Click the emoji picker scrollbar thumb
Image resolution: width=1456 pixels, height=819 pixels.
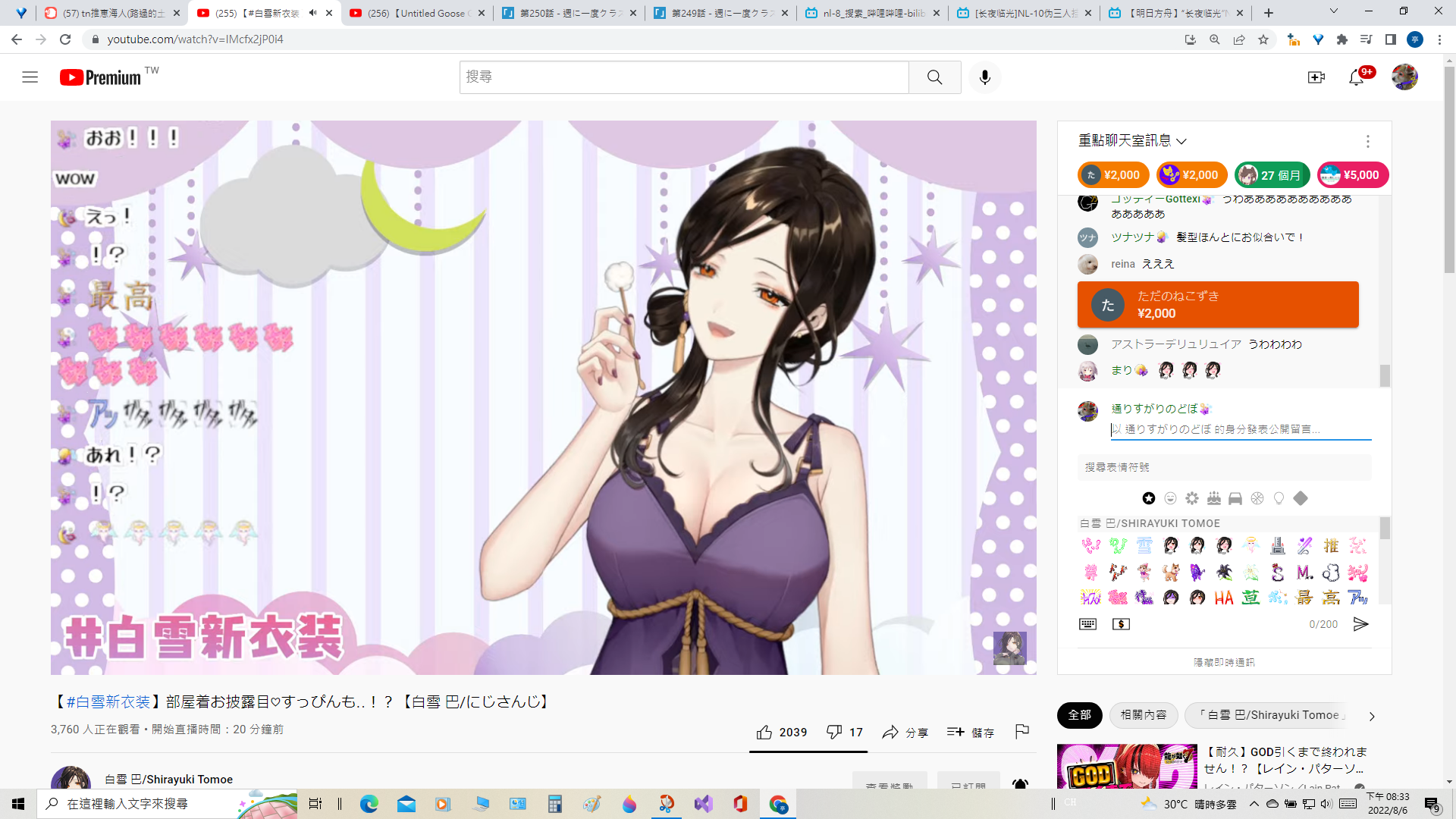[x=1385, y=528]
